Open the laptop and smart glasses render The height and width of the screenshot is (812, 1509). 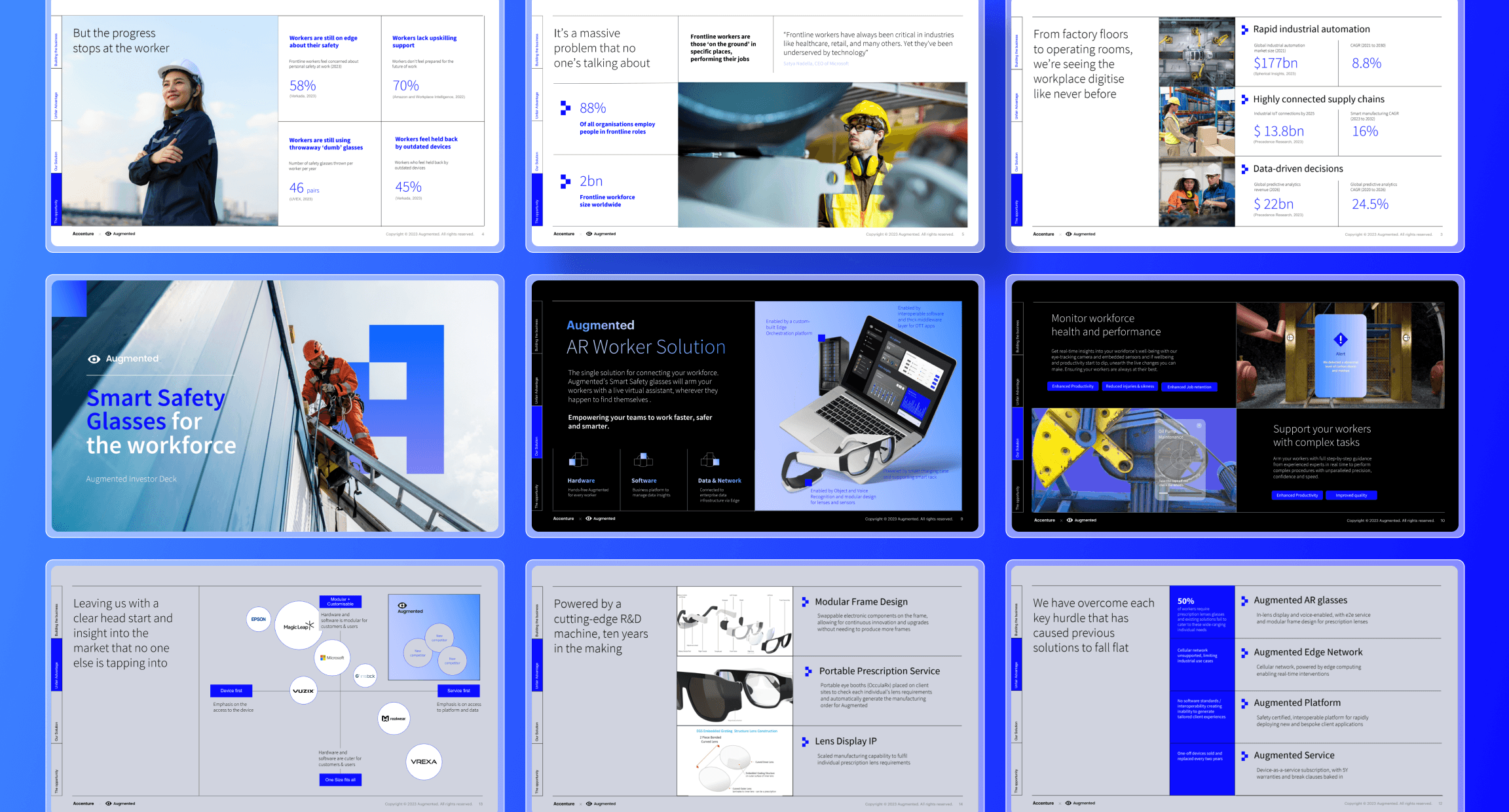[x=858, y=406]
